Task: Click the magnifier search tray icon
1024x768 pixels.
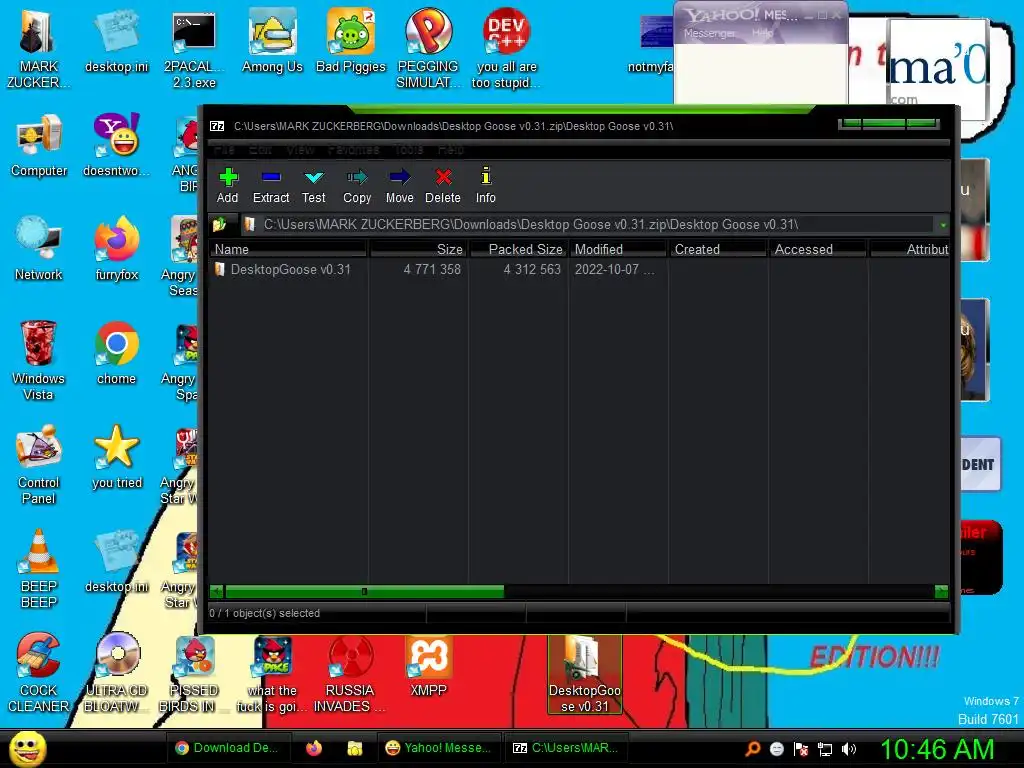Action: 753,748
